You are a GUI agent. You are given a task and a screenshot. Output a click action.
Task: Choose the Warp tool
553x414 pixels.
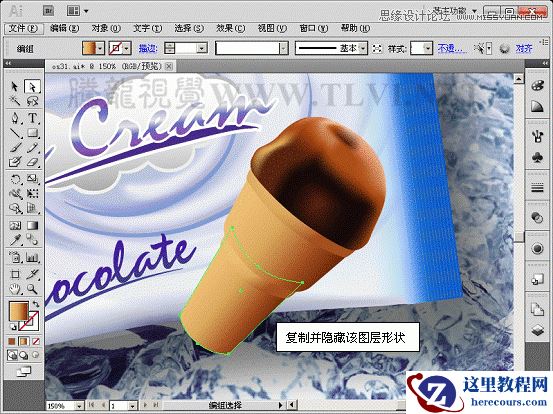15,194
